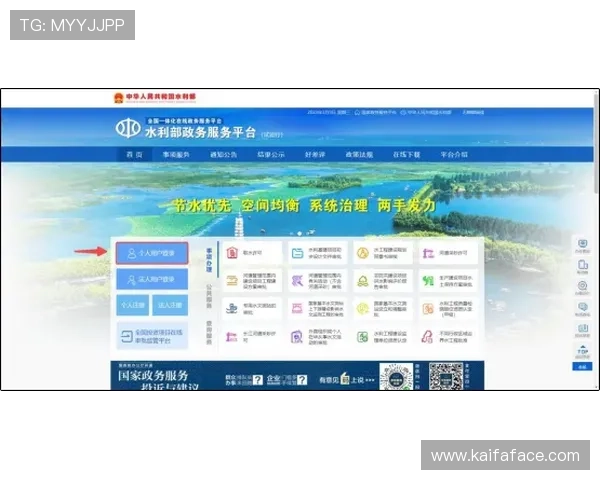Image resolution: width=600 pixels, height=480 pixels.
Task: Open the 事项服务 navigation menu item
Action: (x=176, y=155)
